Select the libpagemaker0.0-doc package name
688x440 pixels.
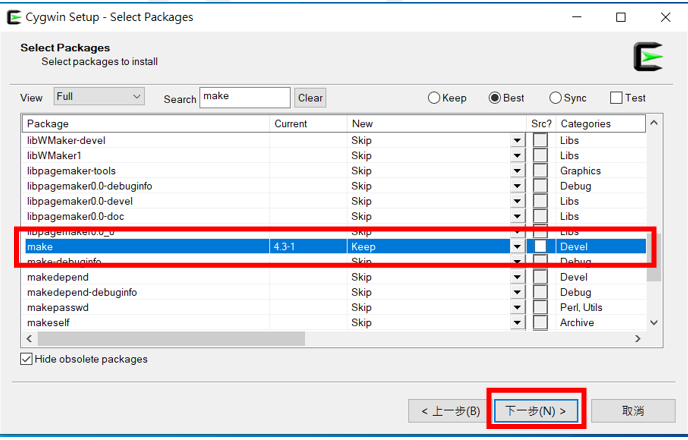(x=75, y=216)
